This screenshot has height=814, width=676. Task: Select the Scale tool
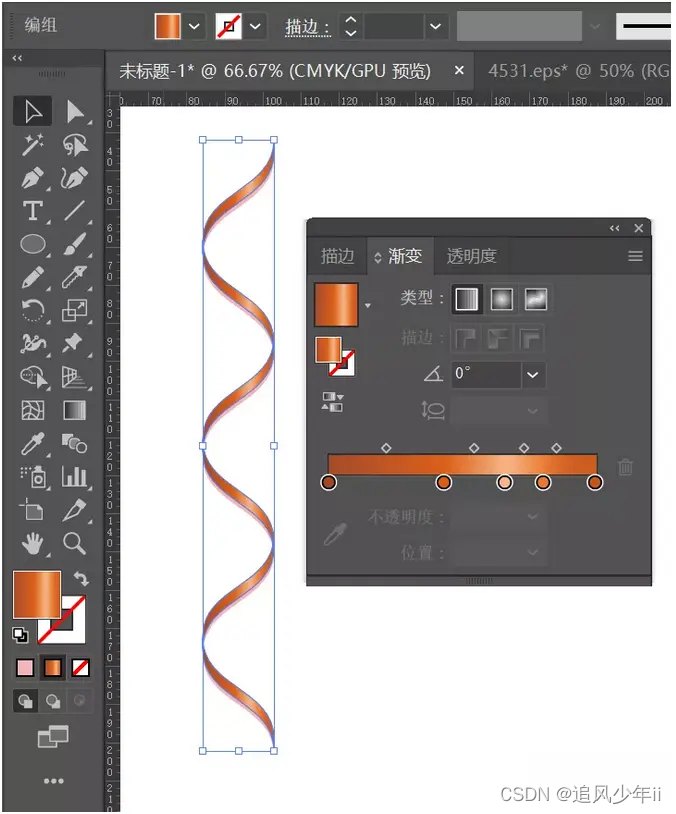pyautogui.click(x=75, y=310)
